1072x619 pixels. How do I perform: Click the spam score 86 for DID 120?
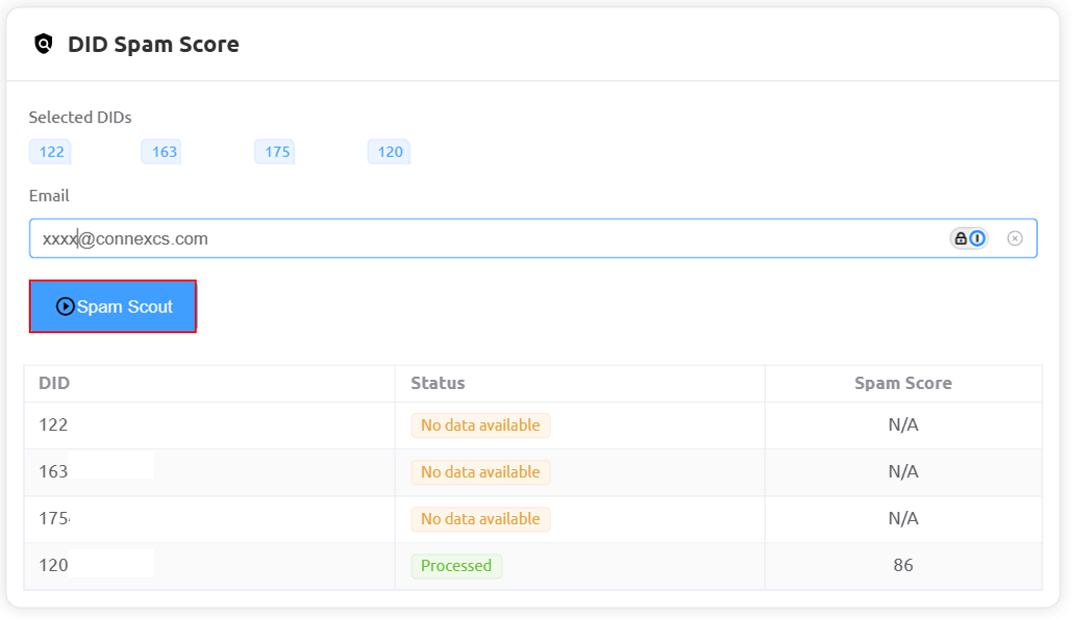pos(903,565)
